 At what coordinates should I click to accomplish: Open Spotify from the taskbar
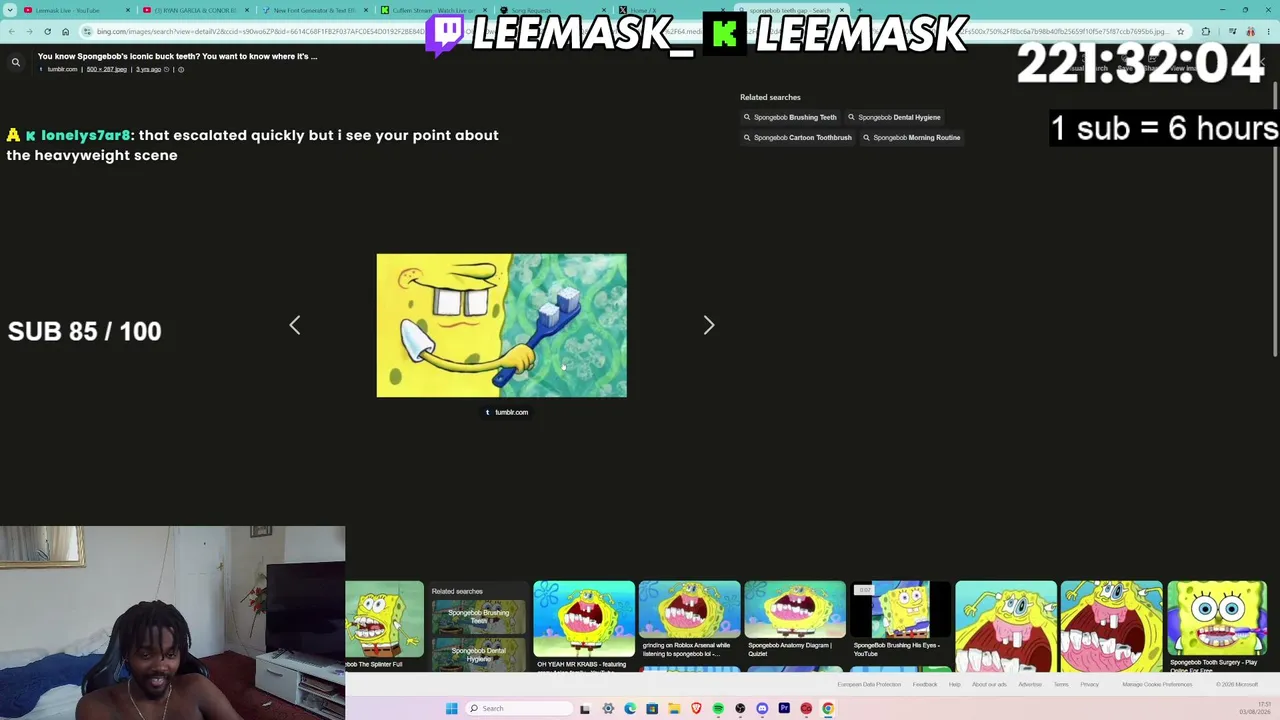[x=718, y=708]
